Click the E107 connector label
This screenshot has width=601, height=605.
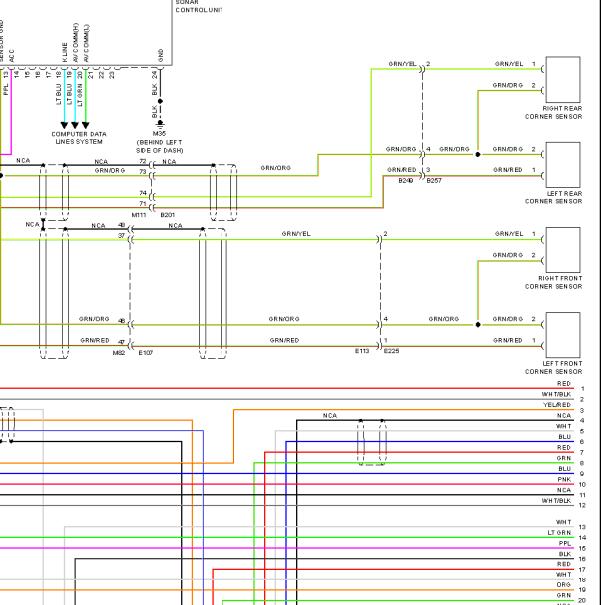point(146,353)
